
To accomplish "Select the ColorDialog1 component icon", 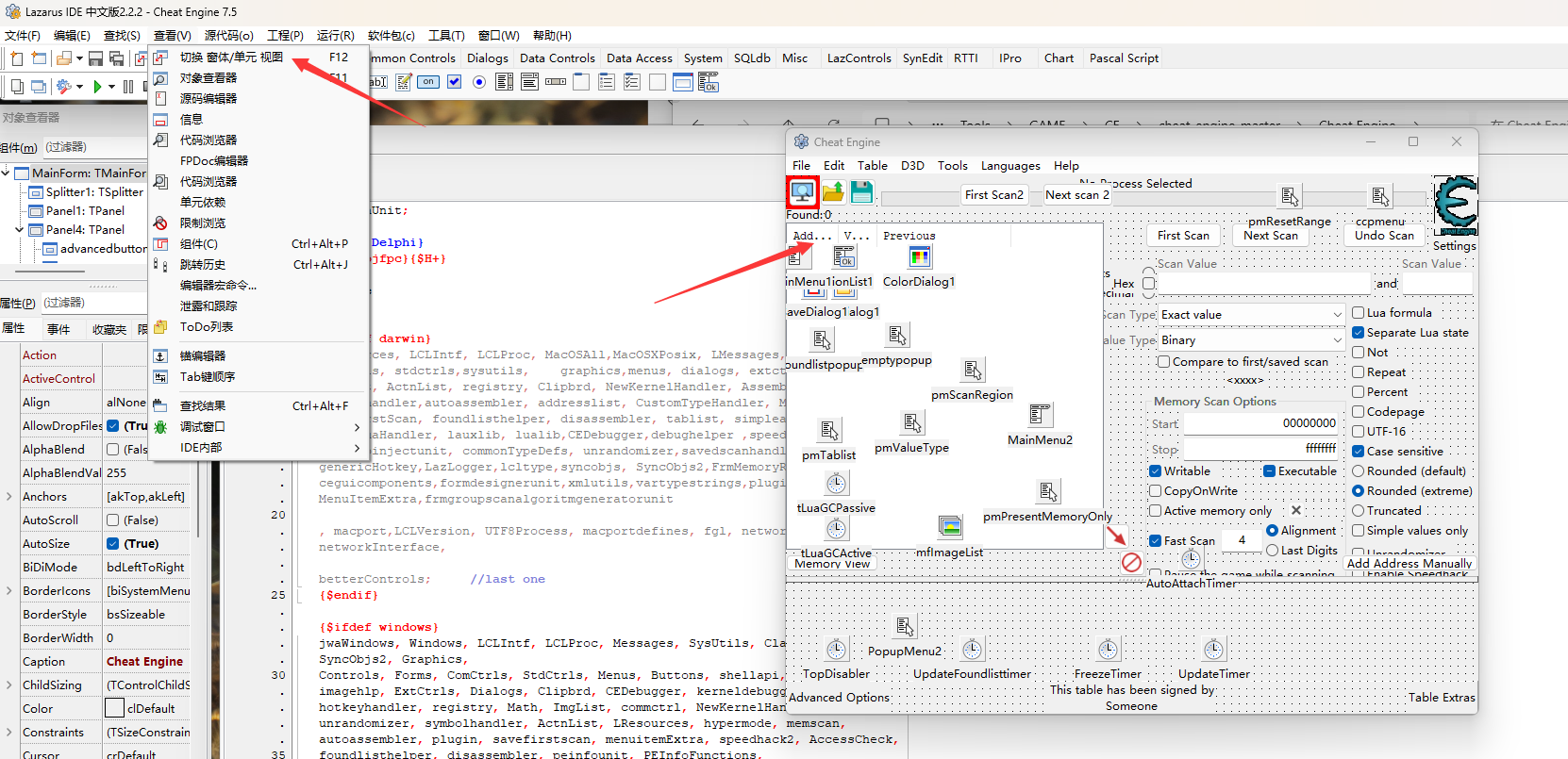I will pyautogui.click(x=919, y=257).
